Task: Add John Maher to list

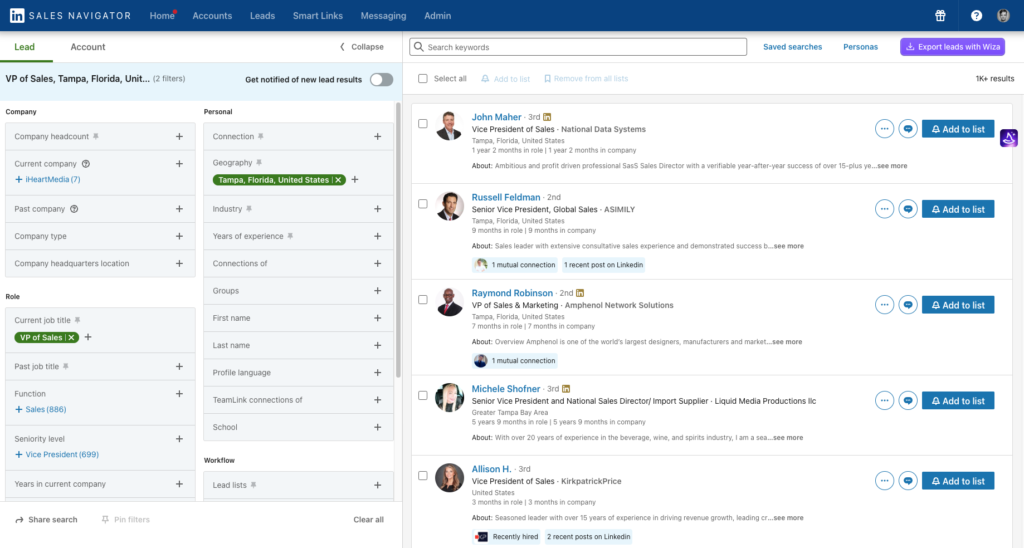Action: tap(958, 129)
